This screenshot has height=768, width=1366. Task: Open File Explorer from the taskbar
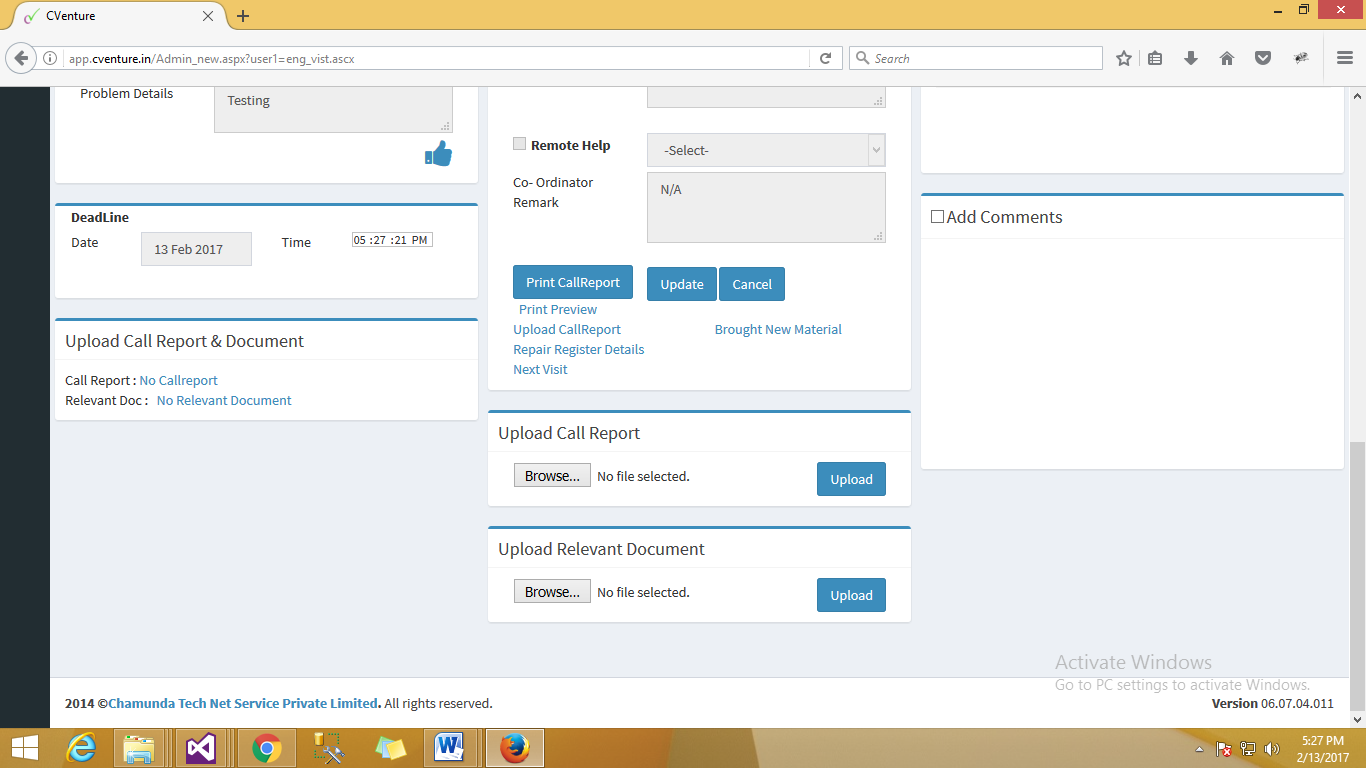coord(139,748)
